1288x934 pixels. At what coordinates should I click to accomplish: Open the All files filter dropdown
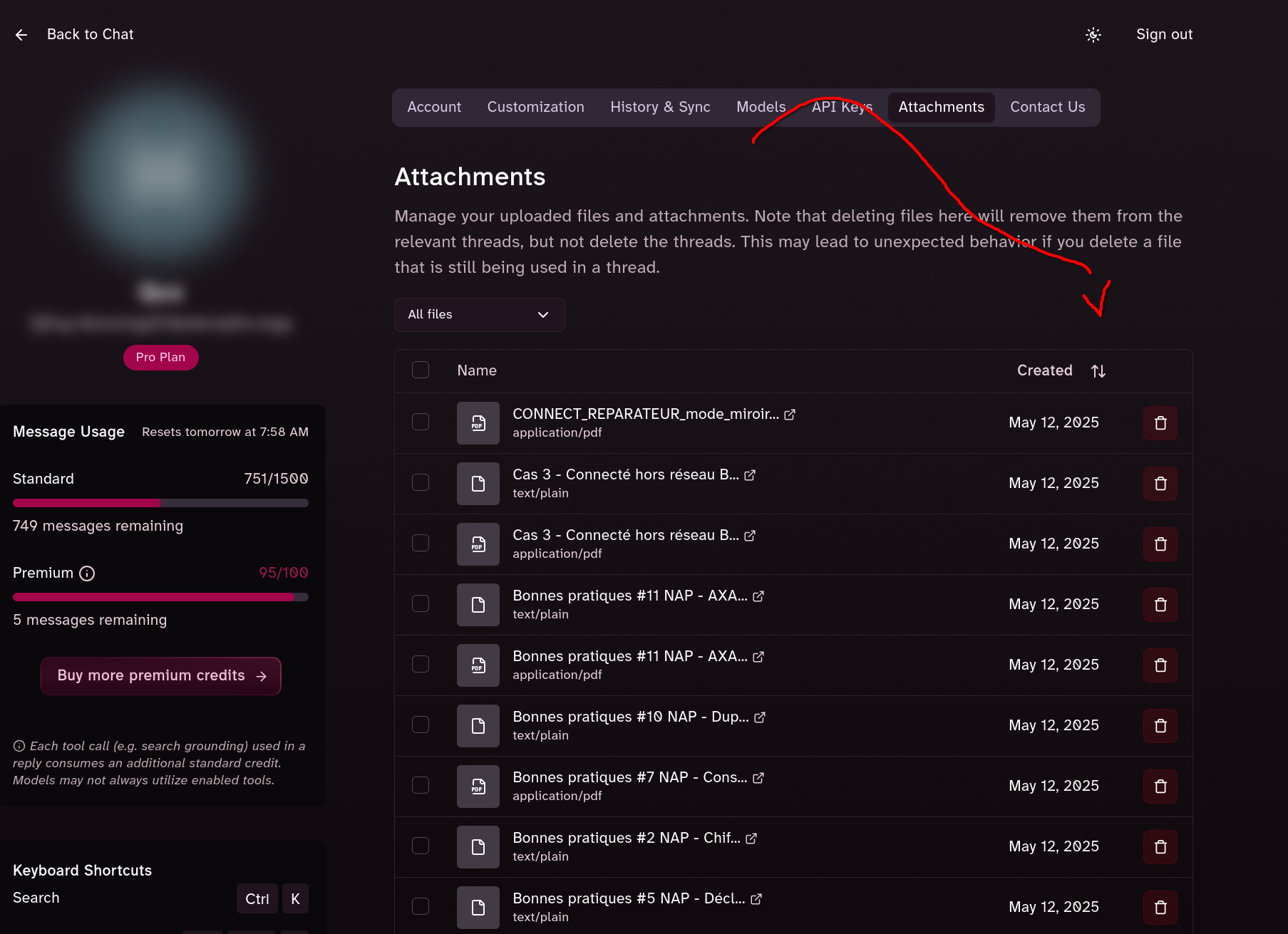pos(480,315)
